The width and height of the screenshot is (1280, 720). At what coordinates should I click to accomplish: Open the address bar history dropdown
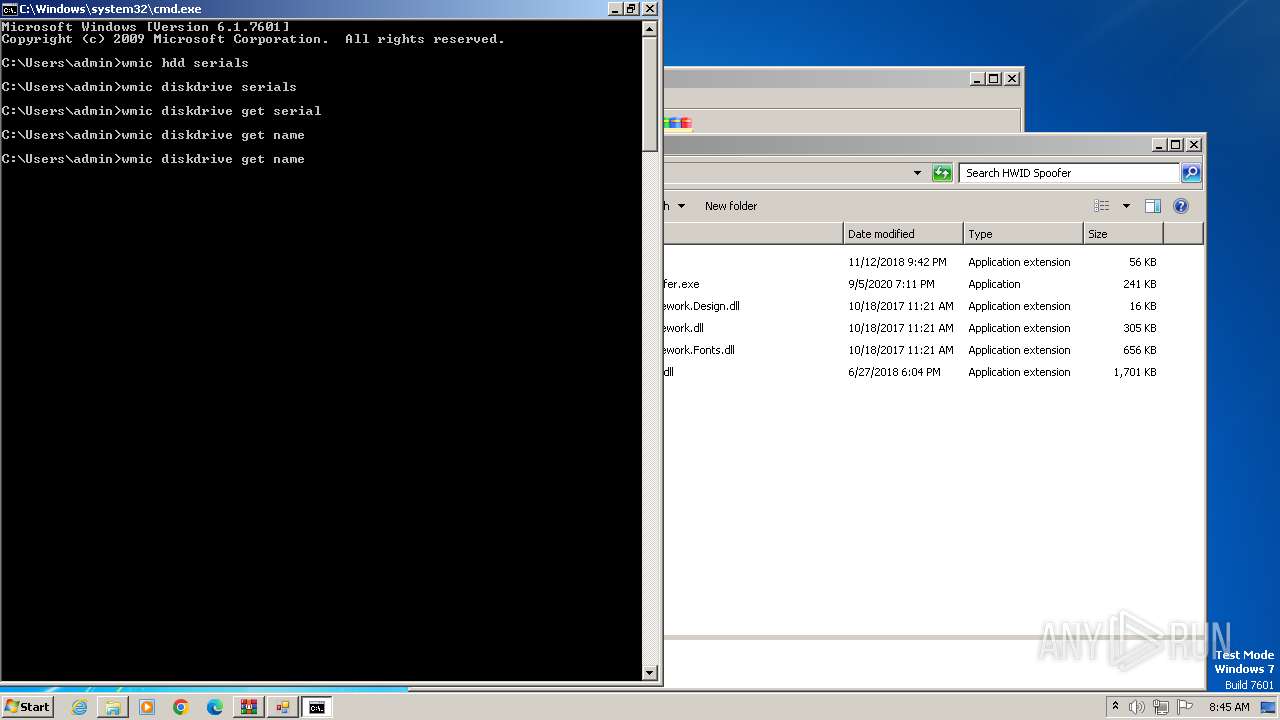(918, 173)
